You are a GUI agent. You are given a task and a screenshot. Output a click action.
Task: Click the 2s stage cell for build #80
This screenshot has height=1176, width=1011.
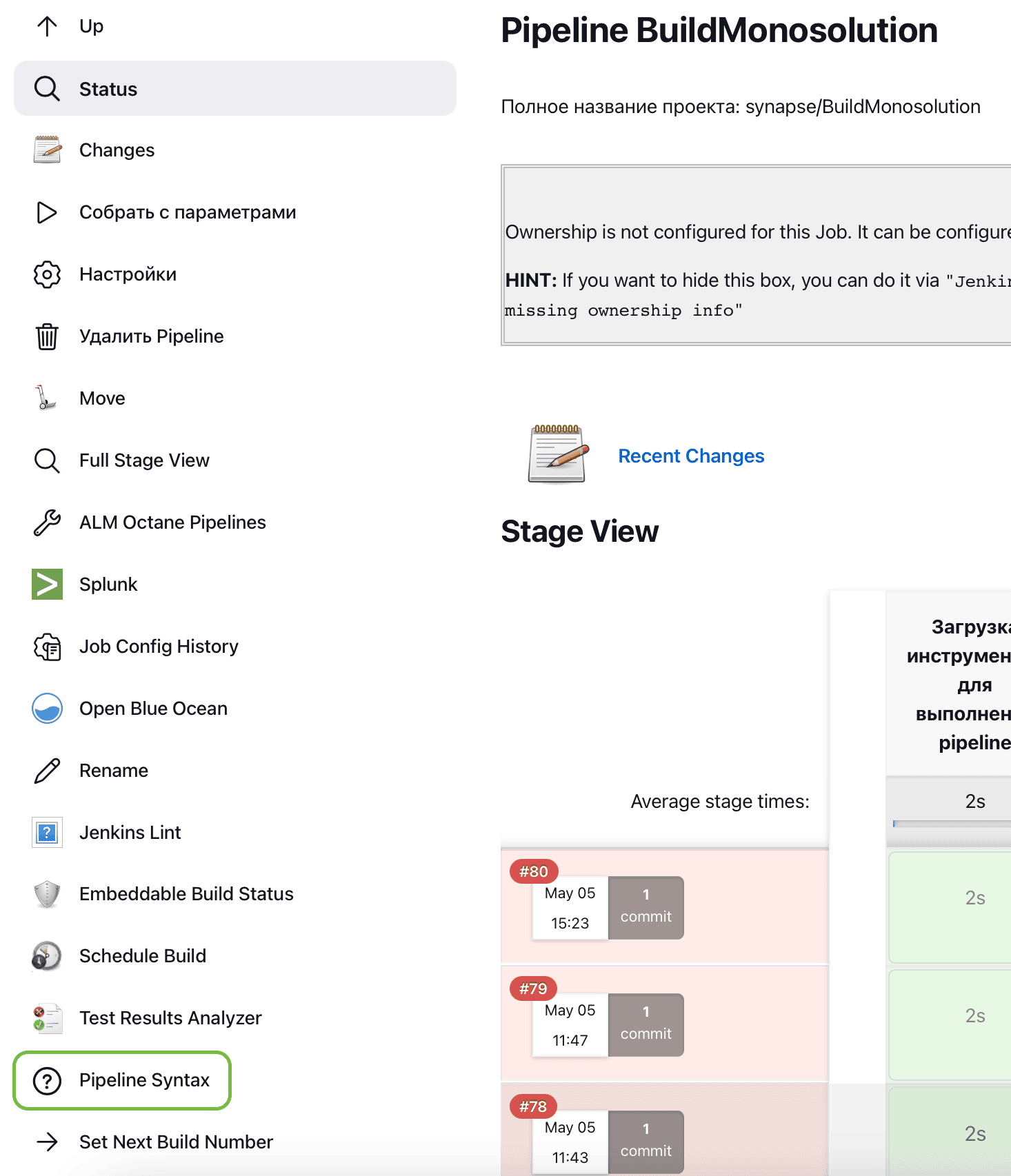click(x=974, y=898)
